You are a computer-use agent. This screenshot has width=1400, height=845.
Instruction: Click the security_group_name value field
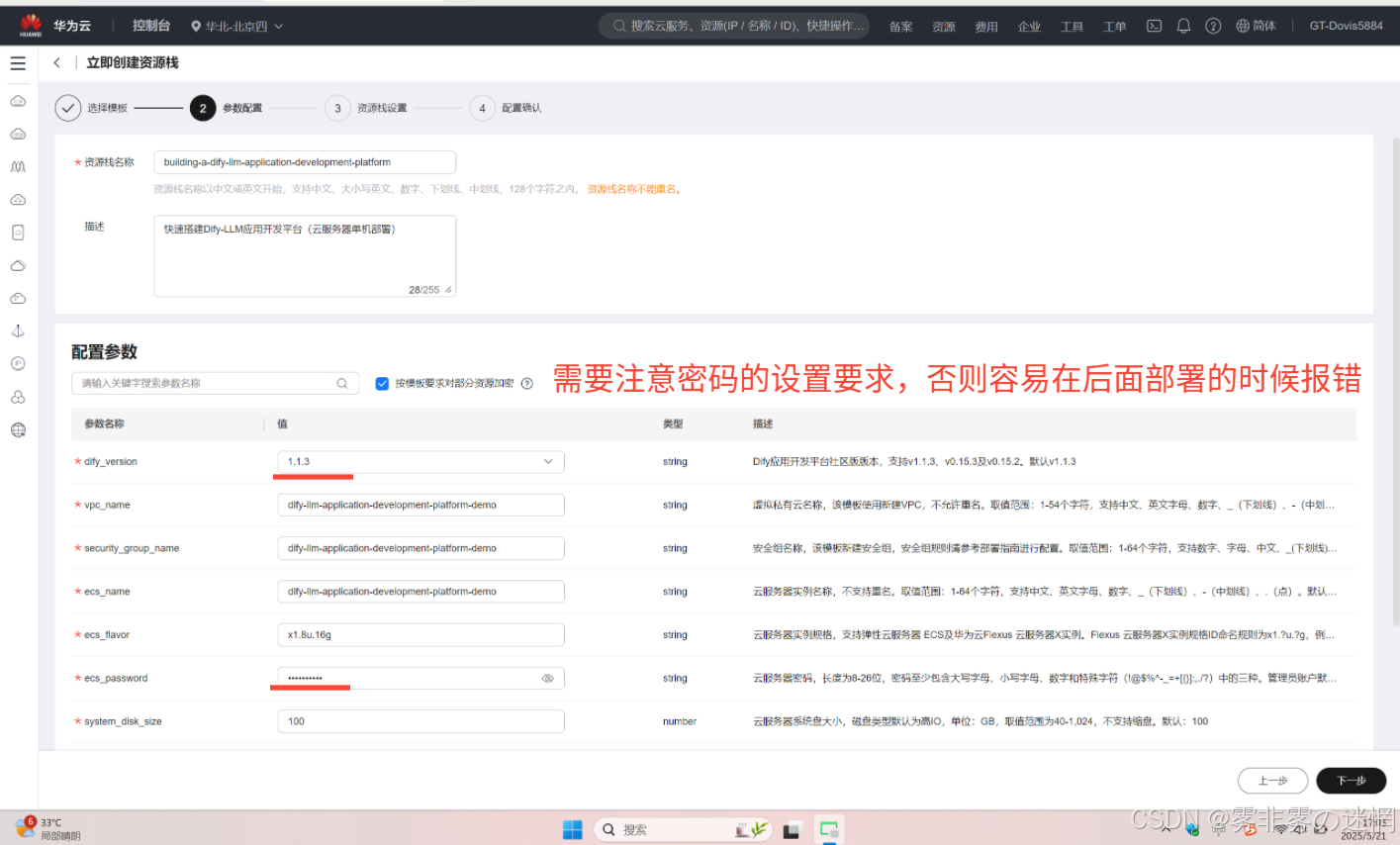click(x=420, y=548)
